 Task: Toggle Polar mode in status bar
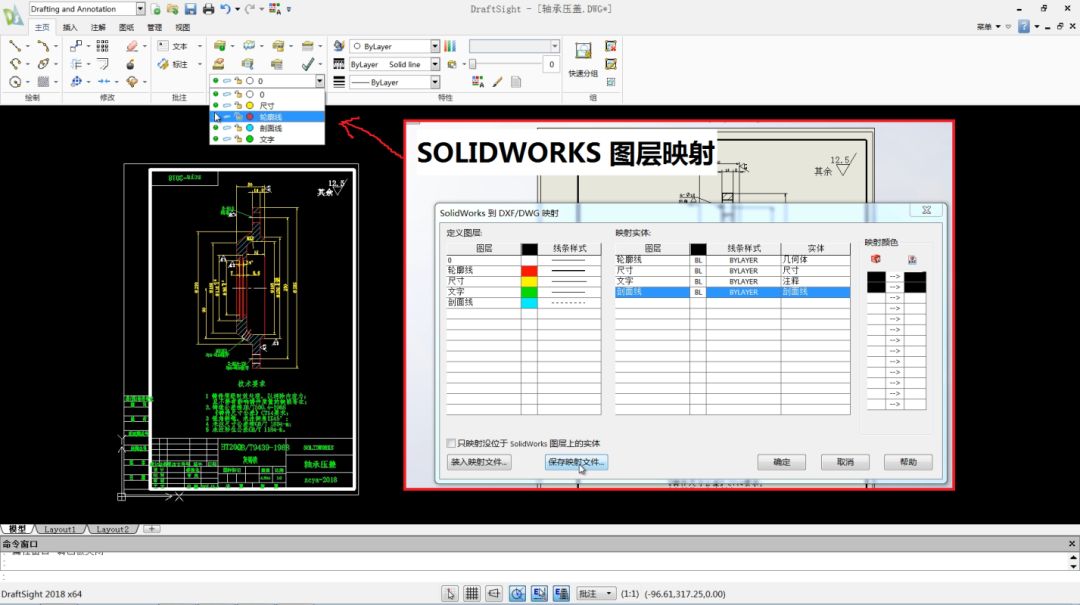(x=517, y=593)
